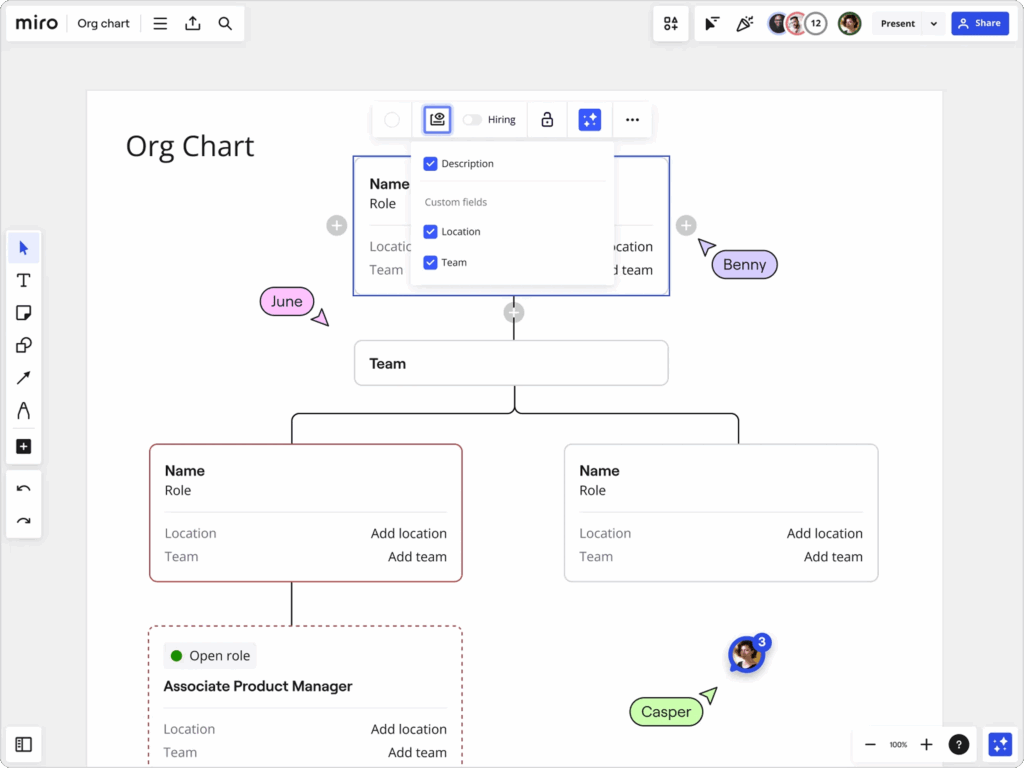Add a card right of selected card
Image resolution: width=1024 pixels, height=768 pixels.
(686, 226)
